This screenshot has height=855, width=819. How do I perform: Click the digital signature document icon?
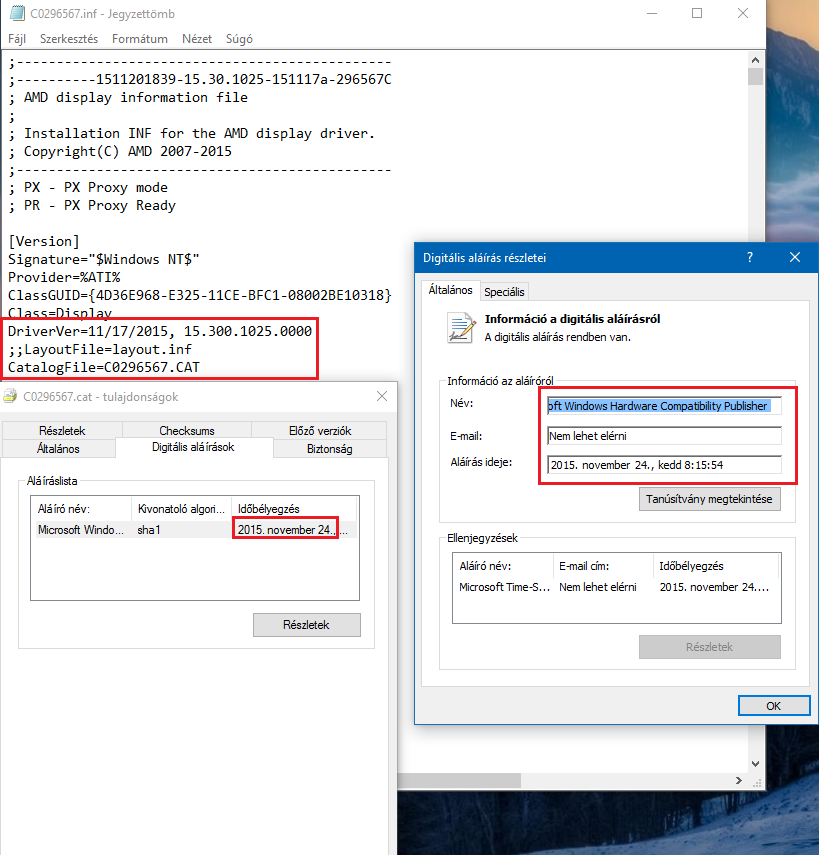click(461, 327)
